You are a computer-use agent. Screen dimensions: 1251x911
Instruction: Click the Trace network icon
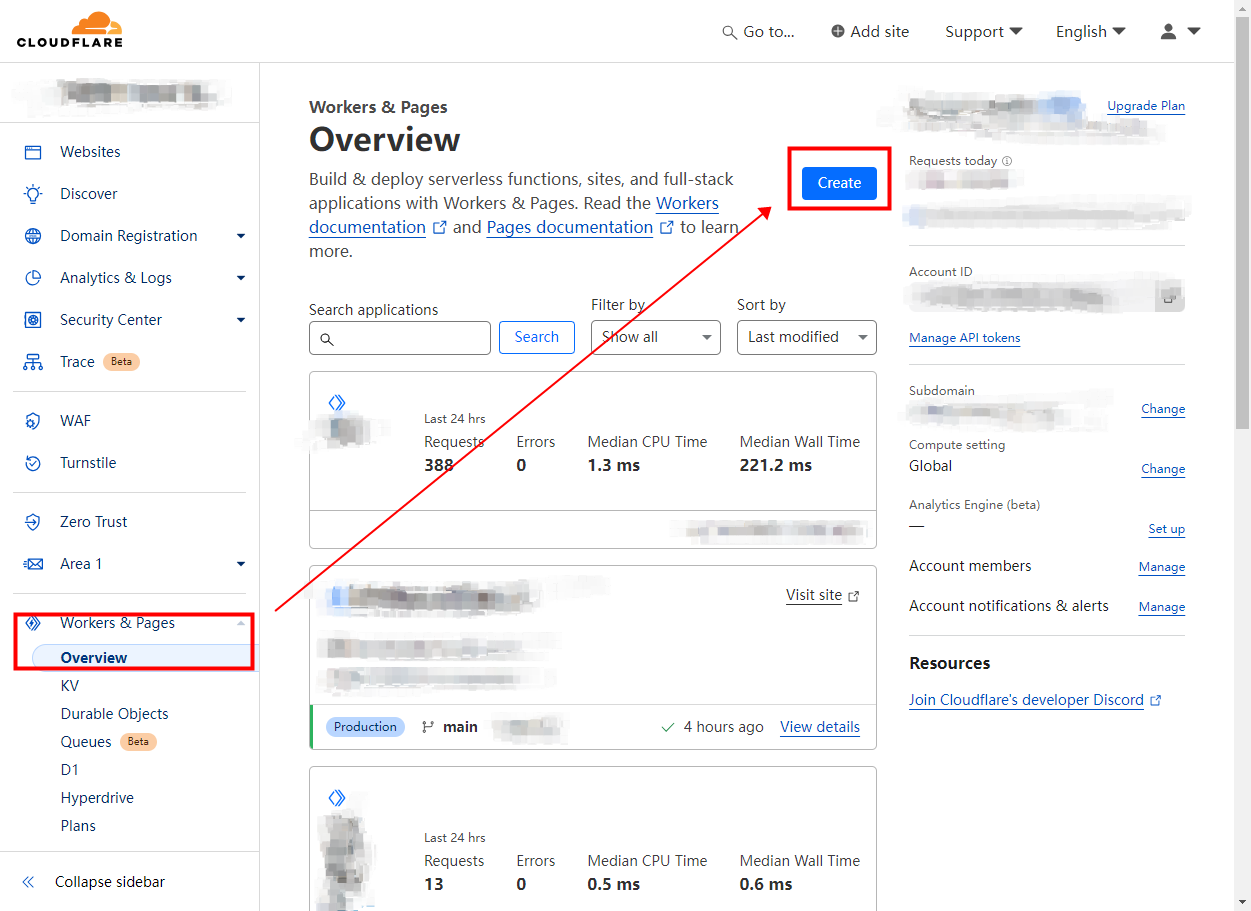coord(33,362)
